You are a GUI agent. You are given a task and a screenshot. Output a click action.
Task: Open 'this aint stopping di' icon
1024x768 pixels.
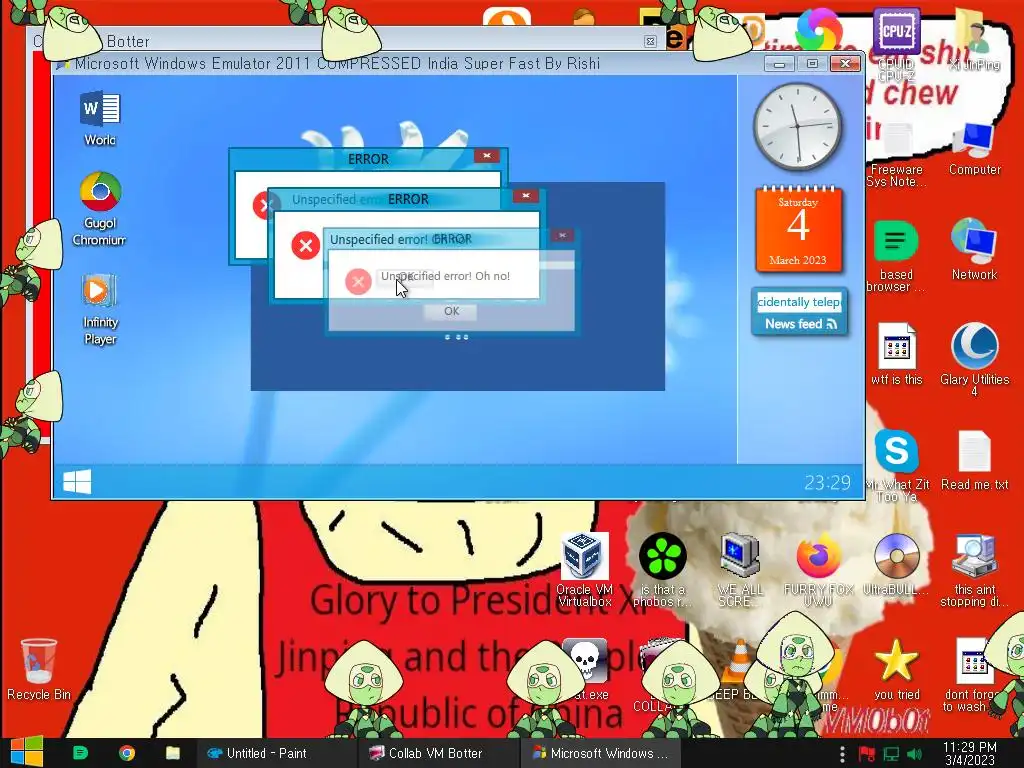coord(974,569)
